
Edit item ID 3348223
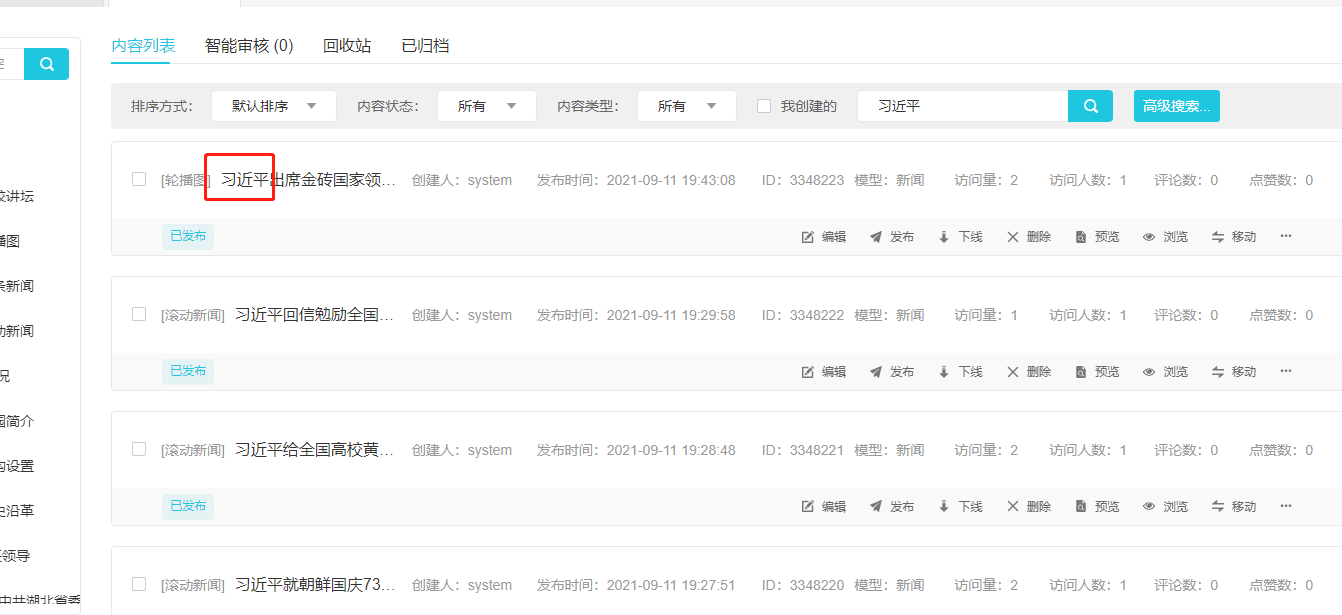(824, 237)
